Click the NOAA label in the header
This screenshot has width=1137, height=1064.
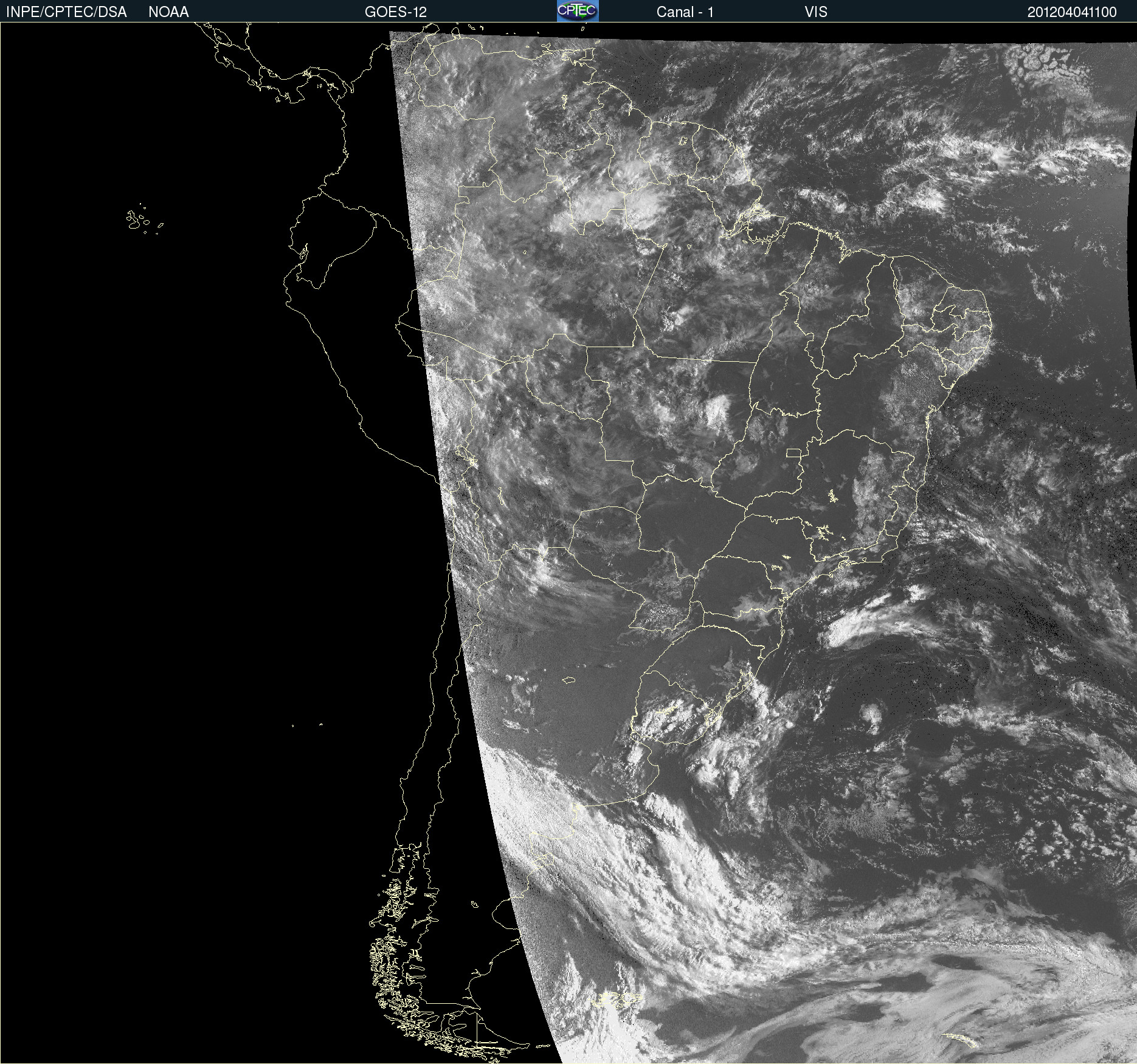click(x=168, y=12)
